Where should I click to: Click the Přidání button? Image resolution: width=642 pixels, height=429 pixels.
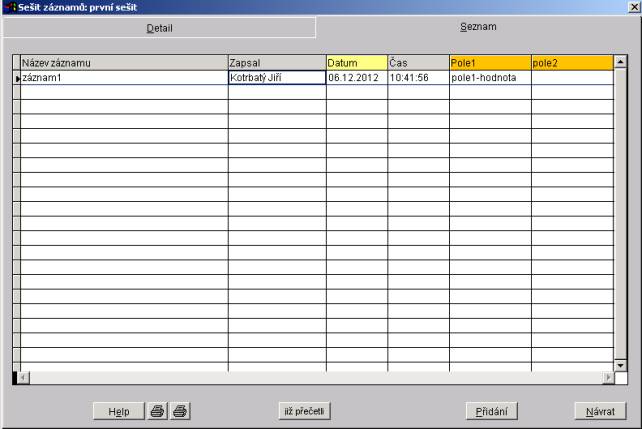pos(492,411)
